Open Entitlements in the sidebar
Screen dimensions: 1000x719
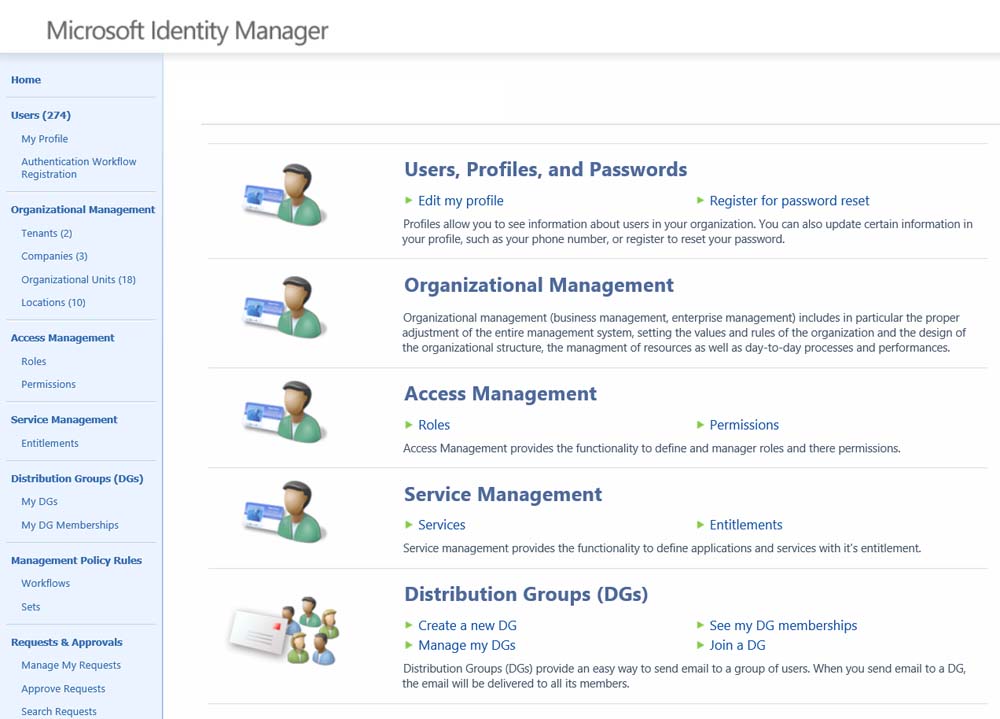point(50,443)
